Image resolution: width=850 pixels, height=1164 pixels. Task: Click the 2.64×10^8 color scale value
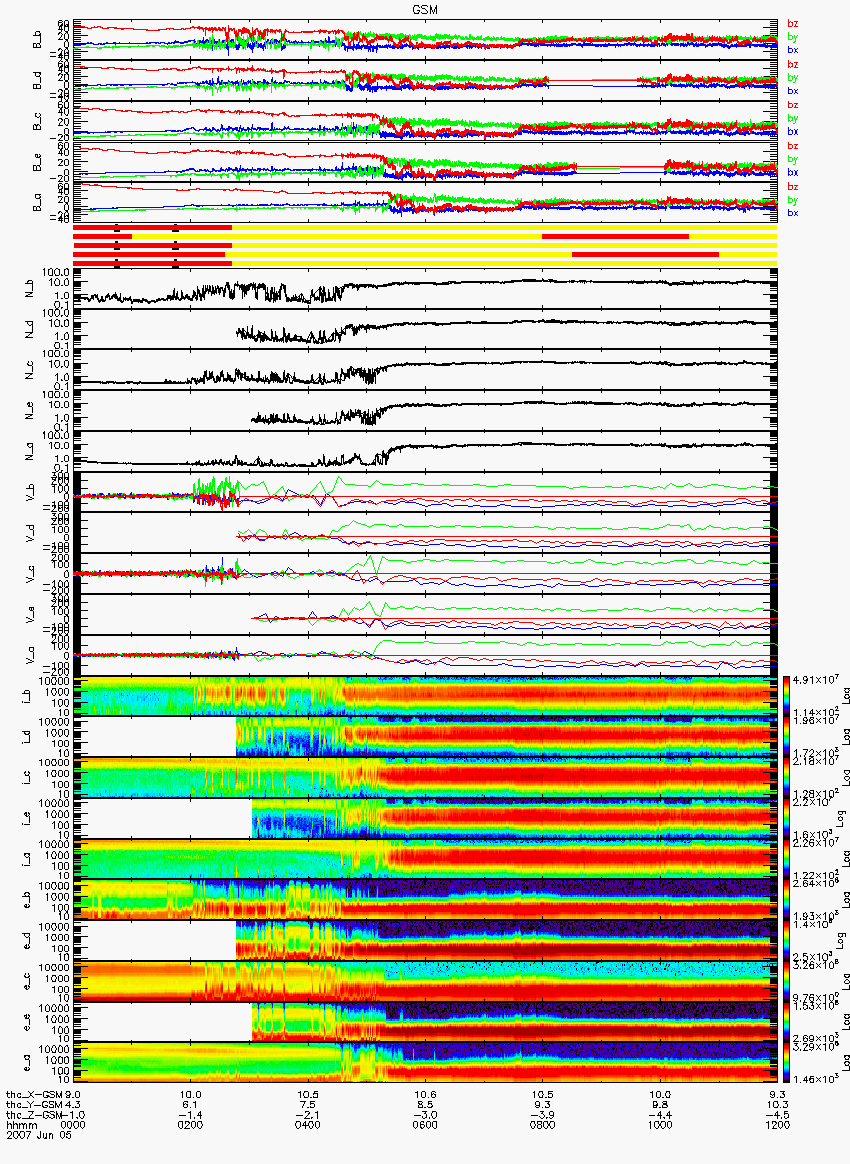point(814,883)
